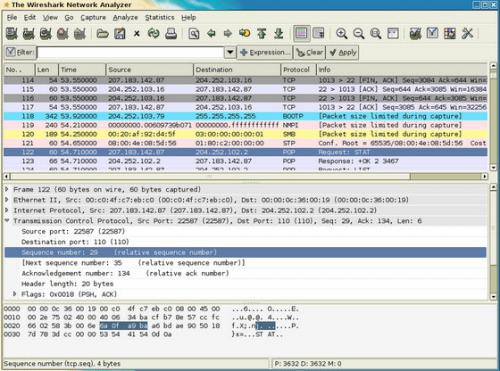500x371 pixels.
Task: Toggle auto scroll in live capture
Action: tap(319, 34)
